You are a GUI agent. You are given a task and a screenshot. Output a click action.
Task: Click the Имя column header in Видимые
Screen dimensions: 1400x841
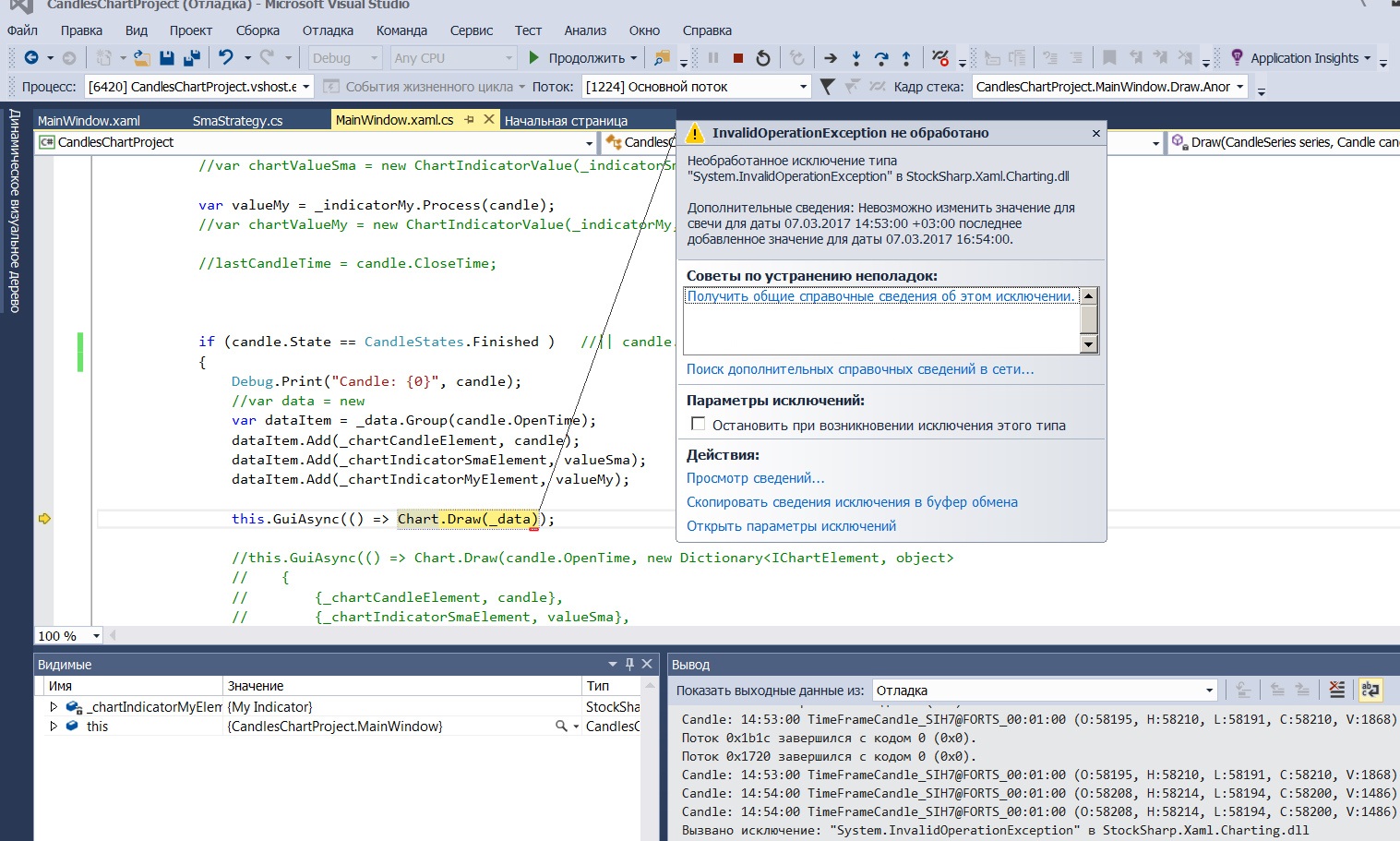tap(133, 686)
